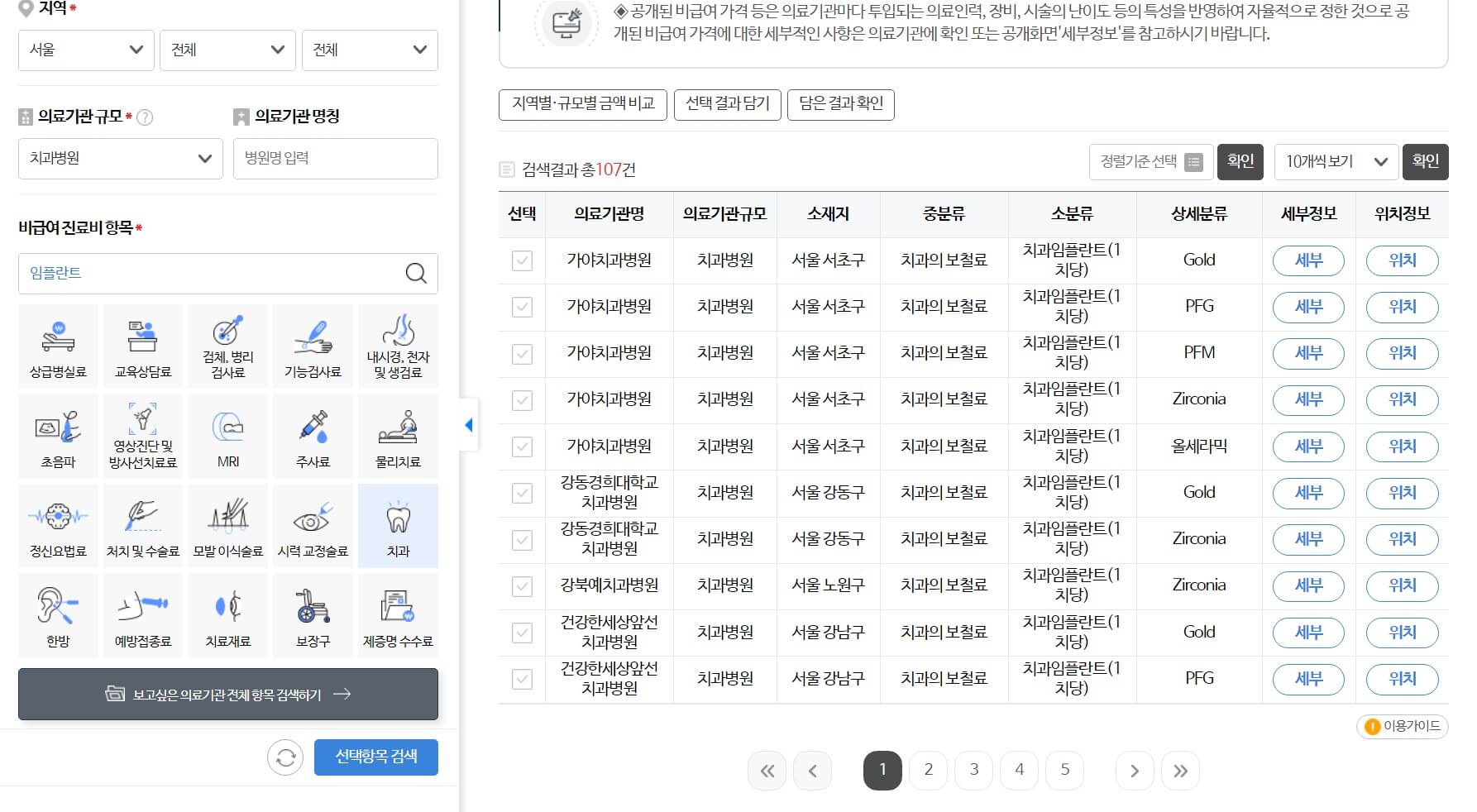
Task: Click 보고싶은 의료기관 전체 항목 검색하기
Action: (x=228, y=695)
